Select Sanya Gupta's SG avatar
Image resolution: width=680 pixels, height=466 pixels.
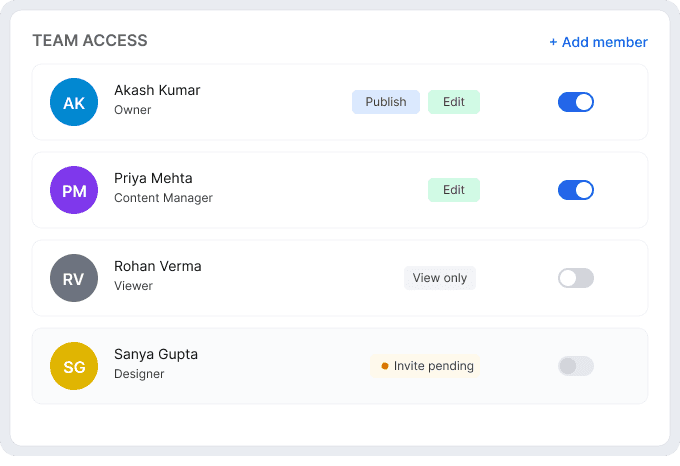tap(74, 366)
